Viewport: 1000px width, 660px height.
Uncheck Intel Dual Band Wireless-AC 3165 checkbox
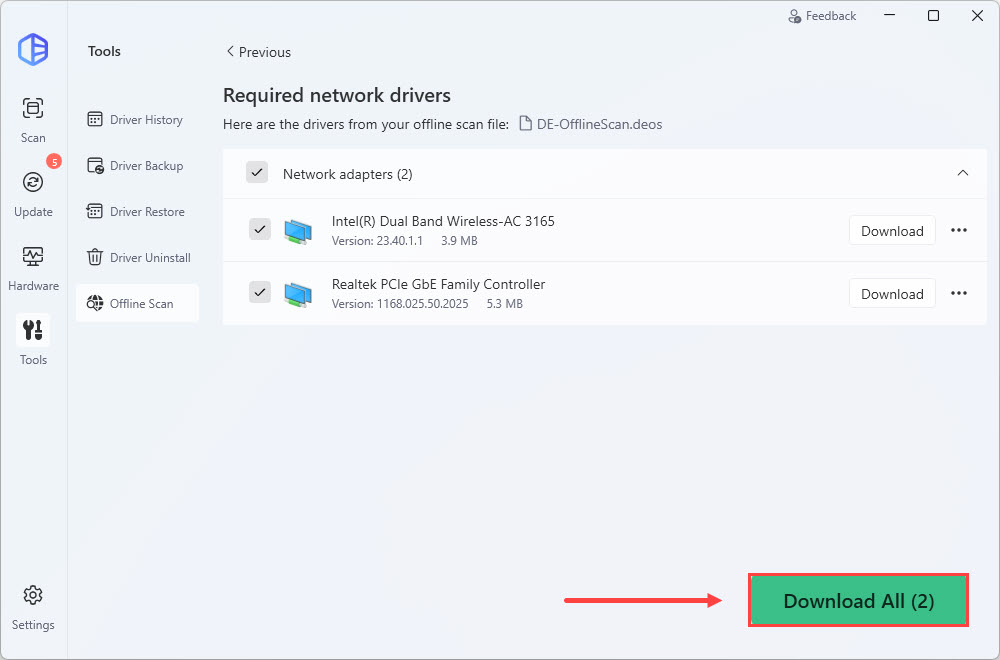260,230
